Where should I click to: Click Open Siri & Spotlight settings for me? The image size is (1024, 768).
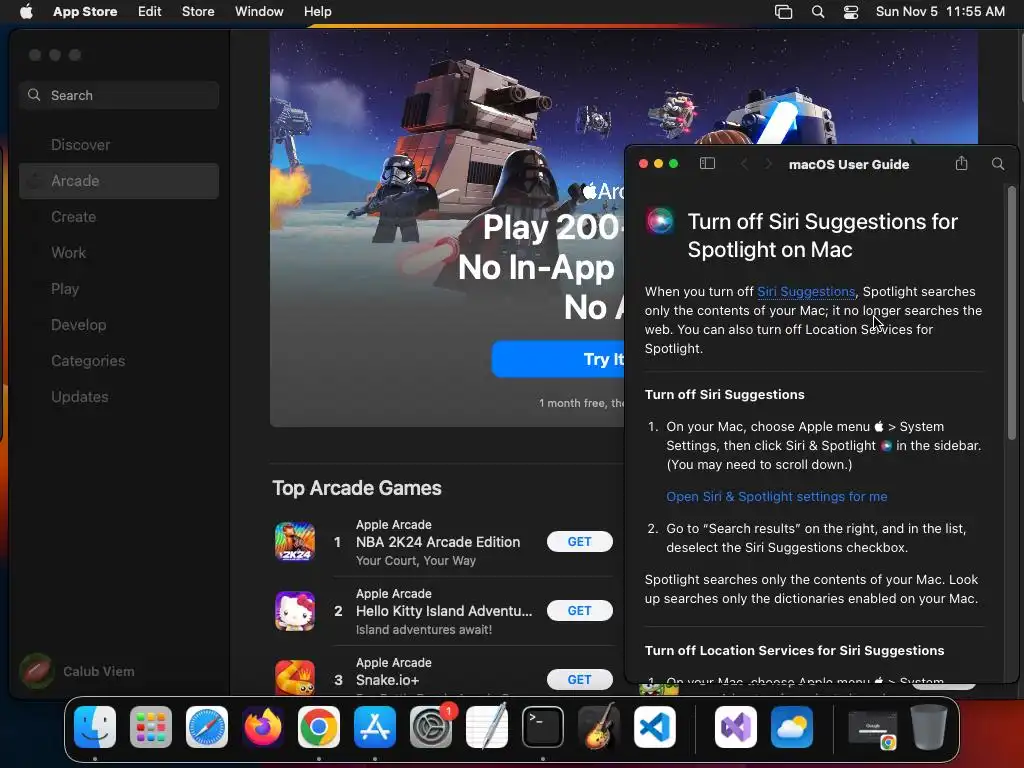[776, 496]
